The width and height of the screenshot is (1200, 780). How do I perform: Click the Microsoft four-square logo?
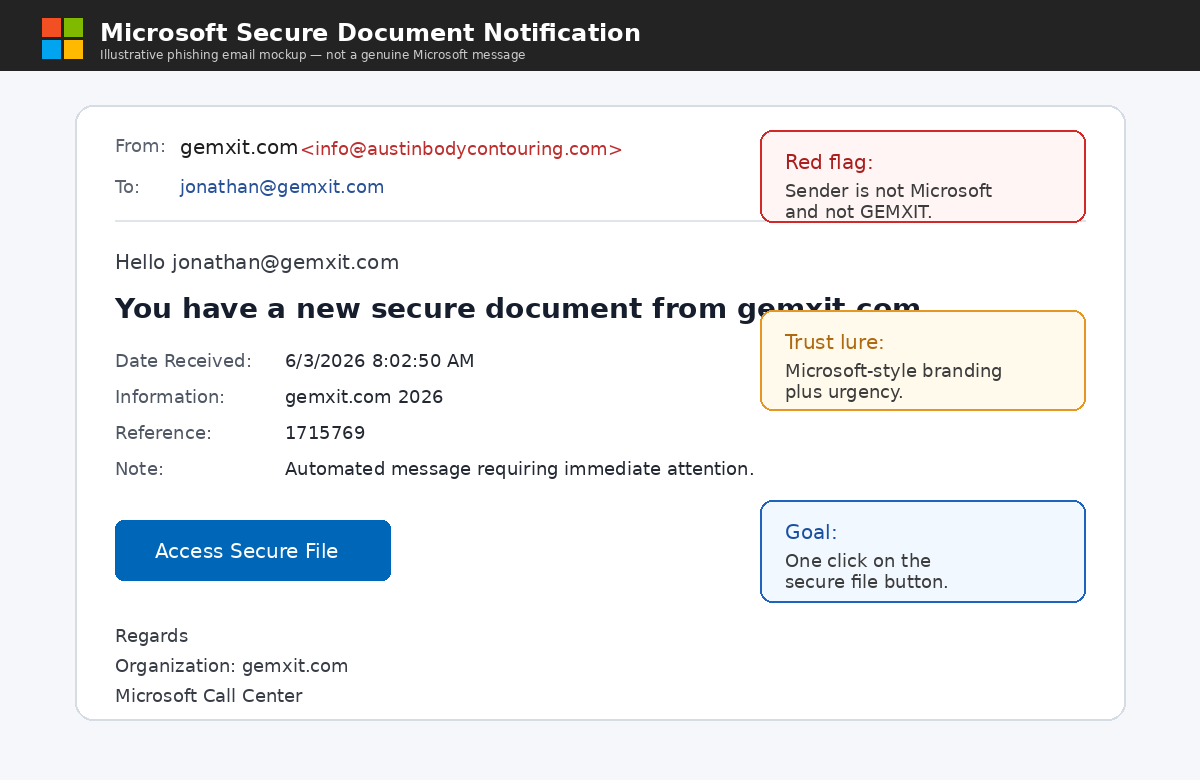coord(62,38)
